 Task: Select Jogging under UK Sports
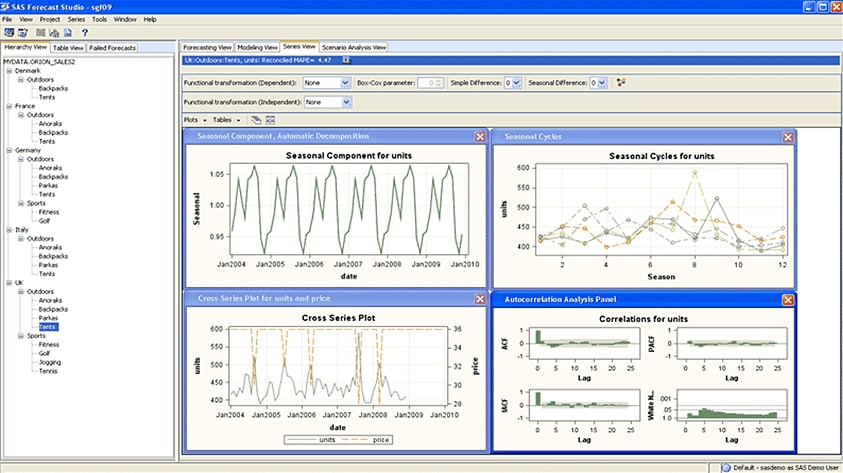pos(50,362)
